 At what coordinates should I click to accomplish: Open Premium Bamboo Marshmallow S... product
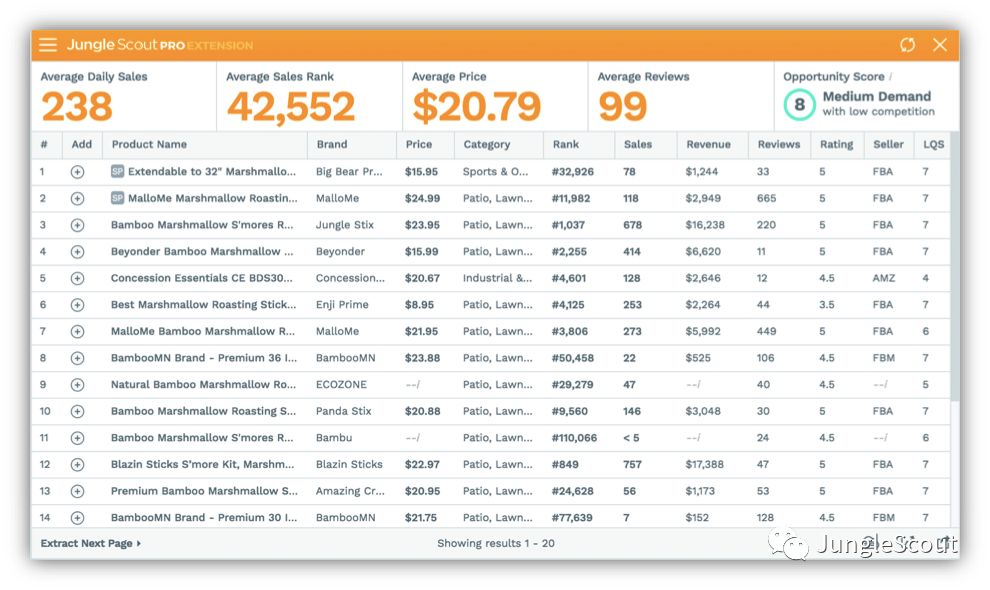tap(204, 491)
